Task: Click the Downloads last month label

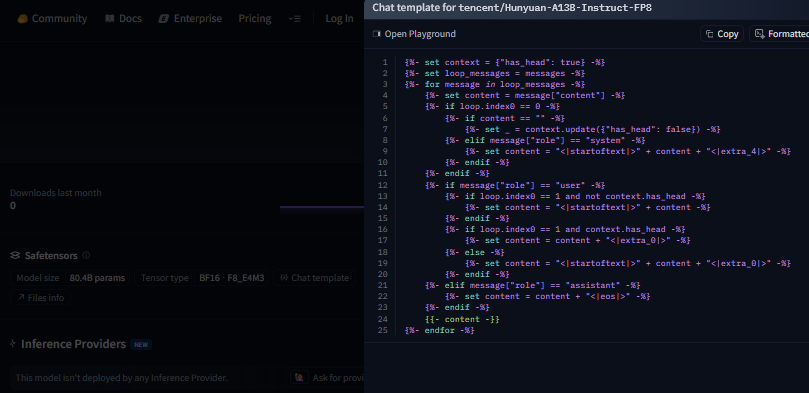Action: pyautogui.click(x=56, y=193)
